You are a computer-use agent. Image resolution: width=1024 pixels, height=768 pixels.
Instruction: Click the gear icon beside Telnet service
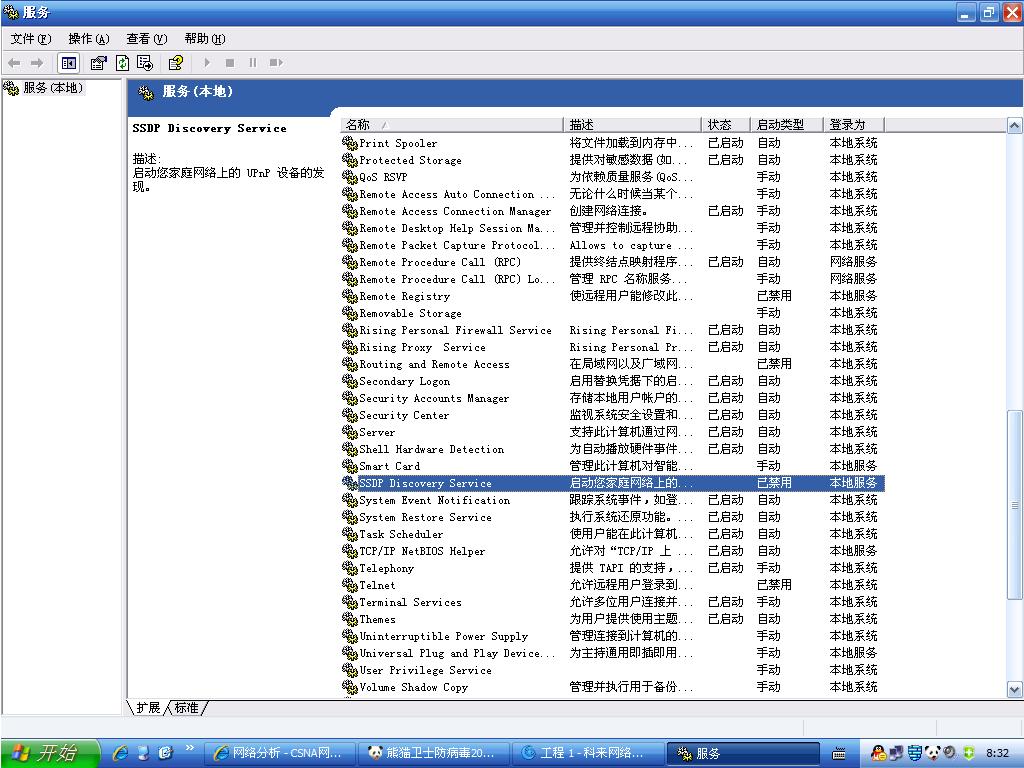[350, 585]
